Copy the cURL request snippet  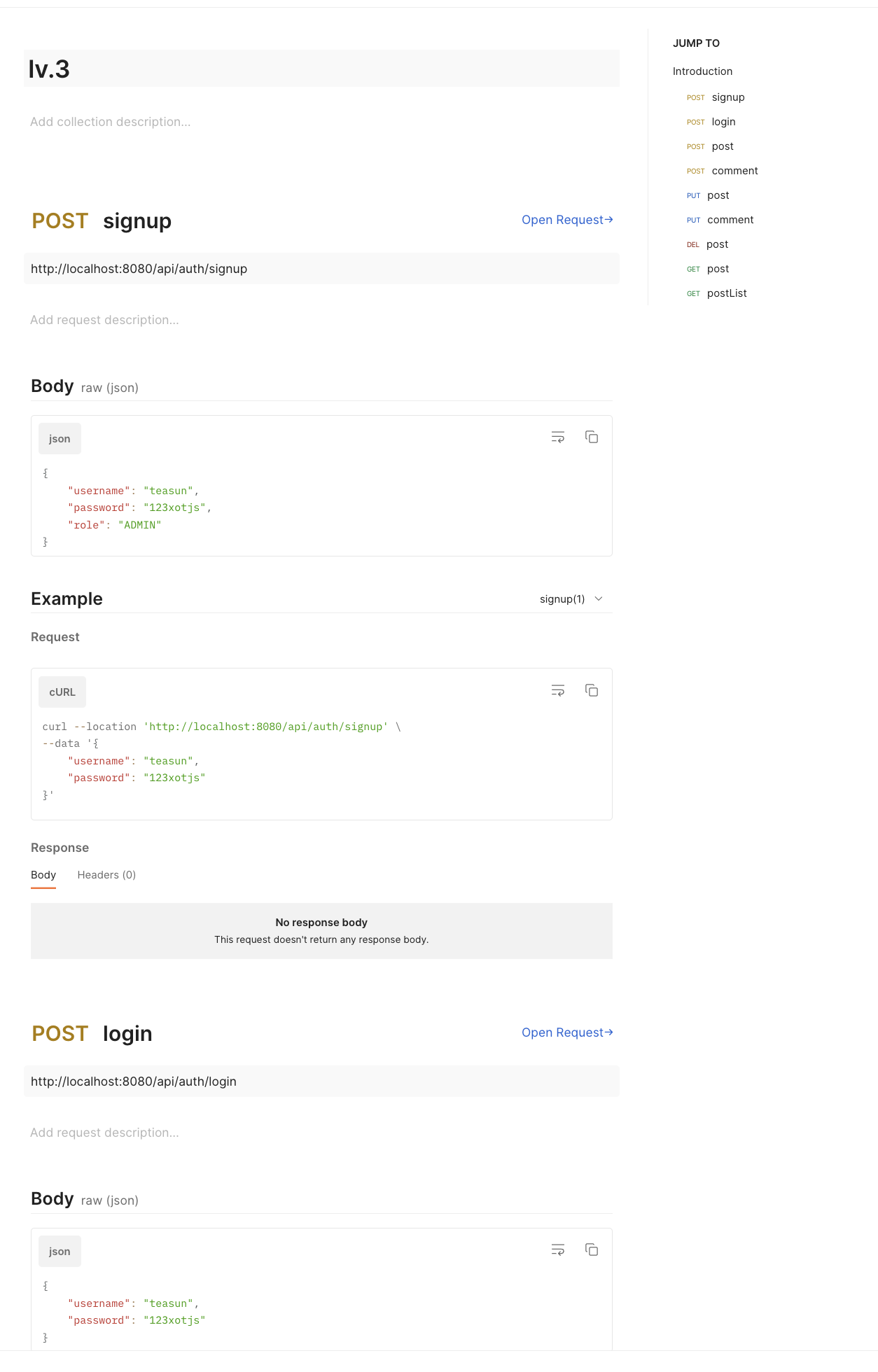(x=592, y=690)
